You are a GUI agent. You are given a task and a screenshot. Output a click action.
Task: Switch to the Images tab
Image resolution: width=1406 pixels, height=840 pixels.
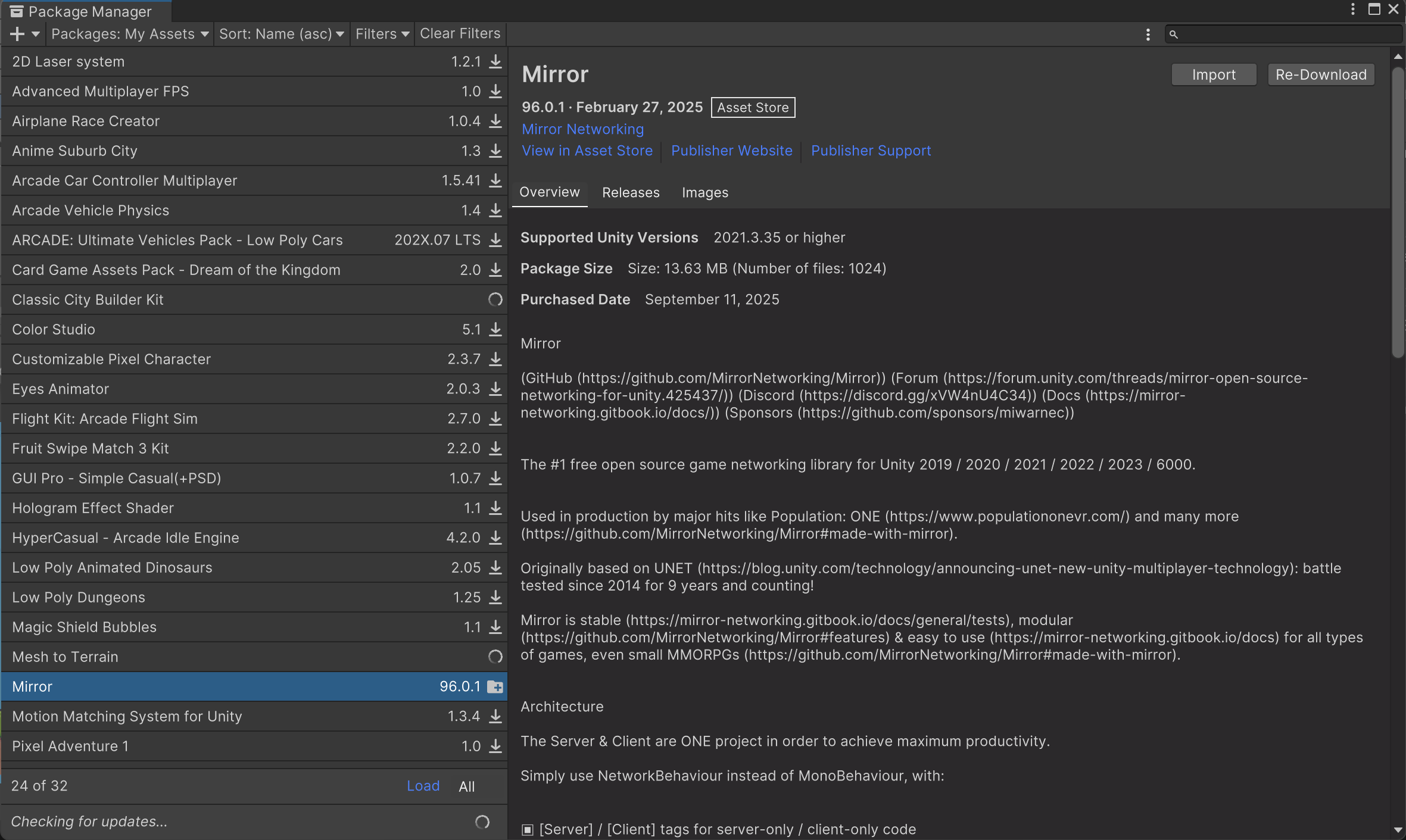[704, 192]
